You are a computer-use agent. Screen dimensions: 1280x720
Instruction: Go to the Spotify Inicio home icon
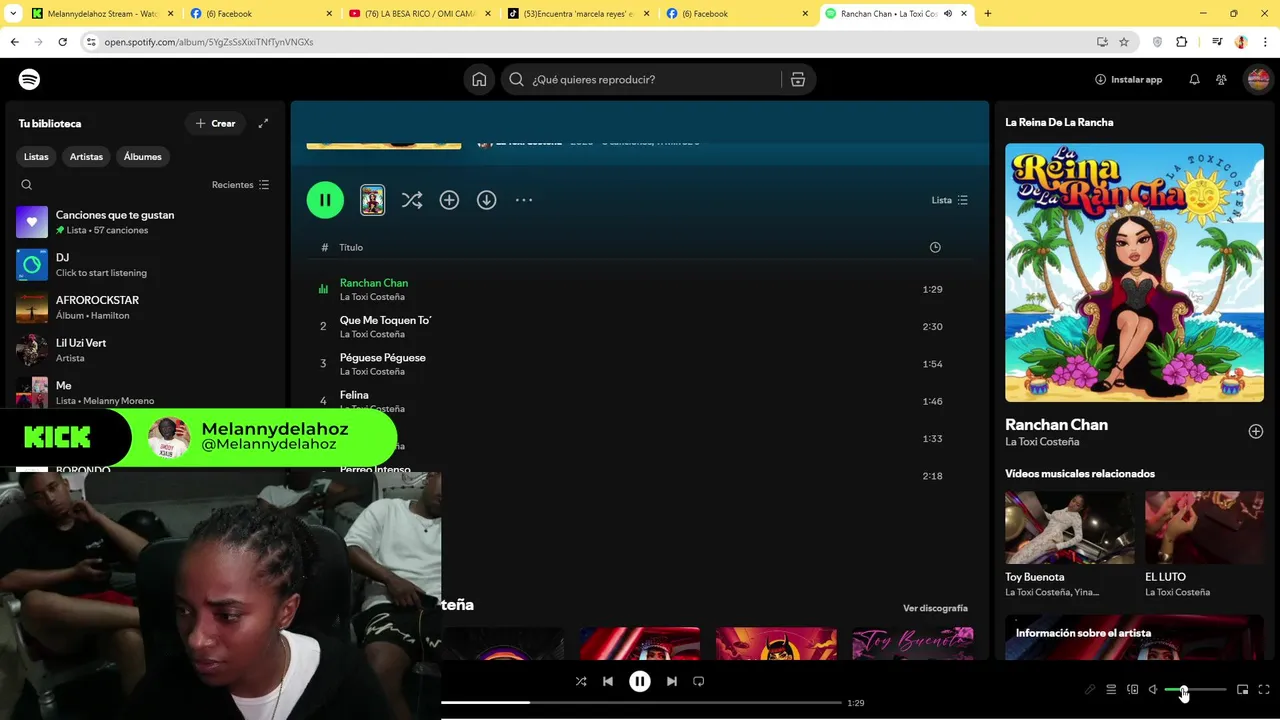coord(479,79)
